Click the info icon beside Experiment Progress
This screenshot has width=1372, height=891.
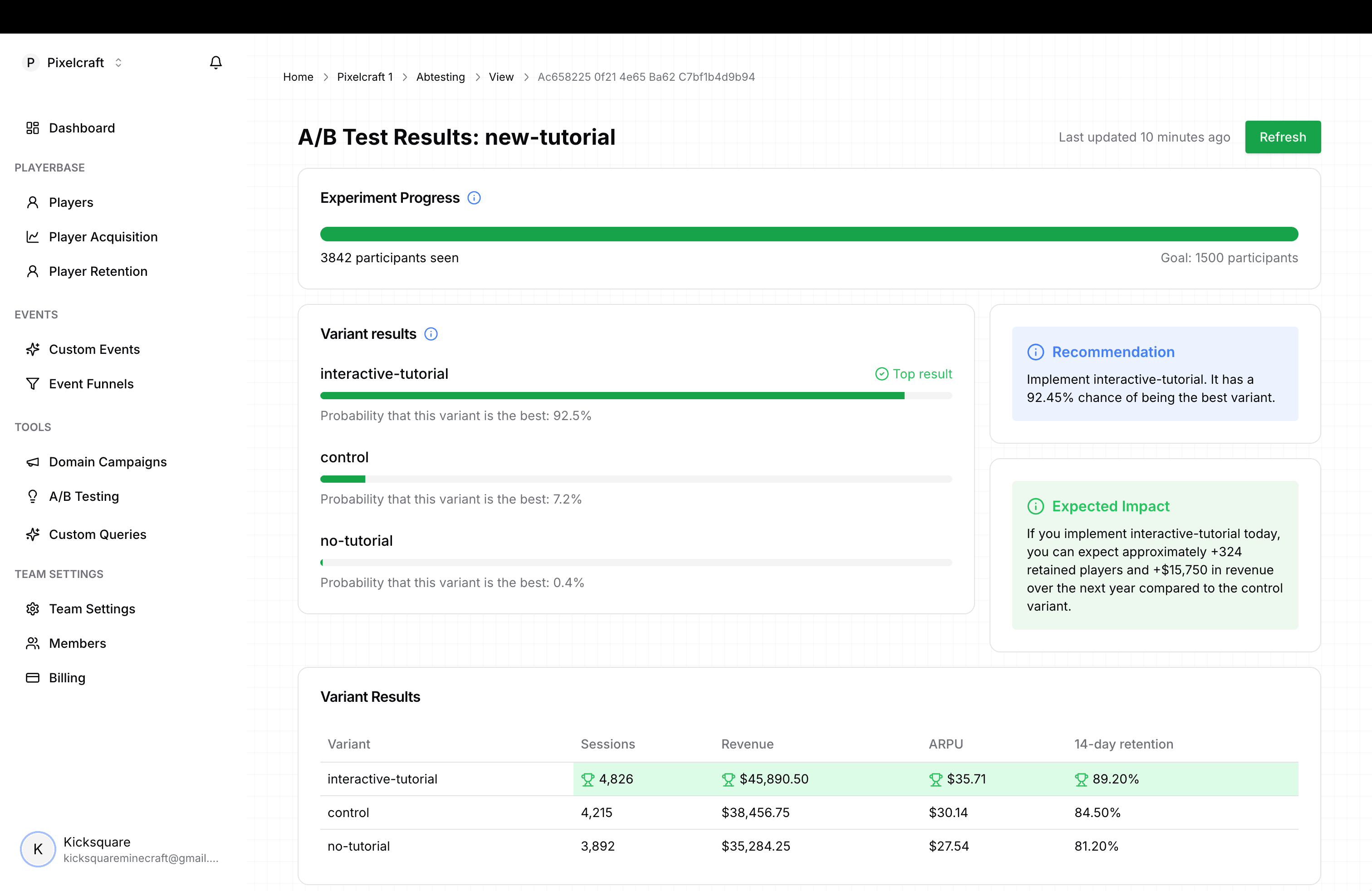coord(474,198)
